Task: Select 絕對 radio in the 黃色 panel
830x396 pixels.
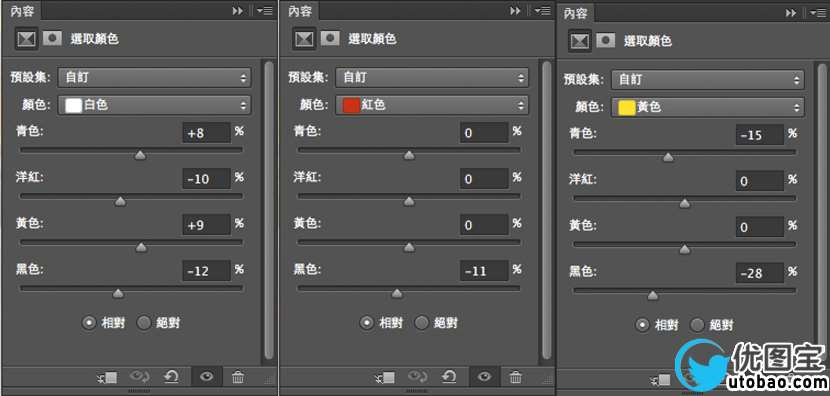Action: tap(698, 325)
